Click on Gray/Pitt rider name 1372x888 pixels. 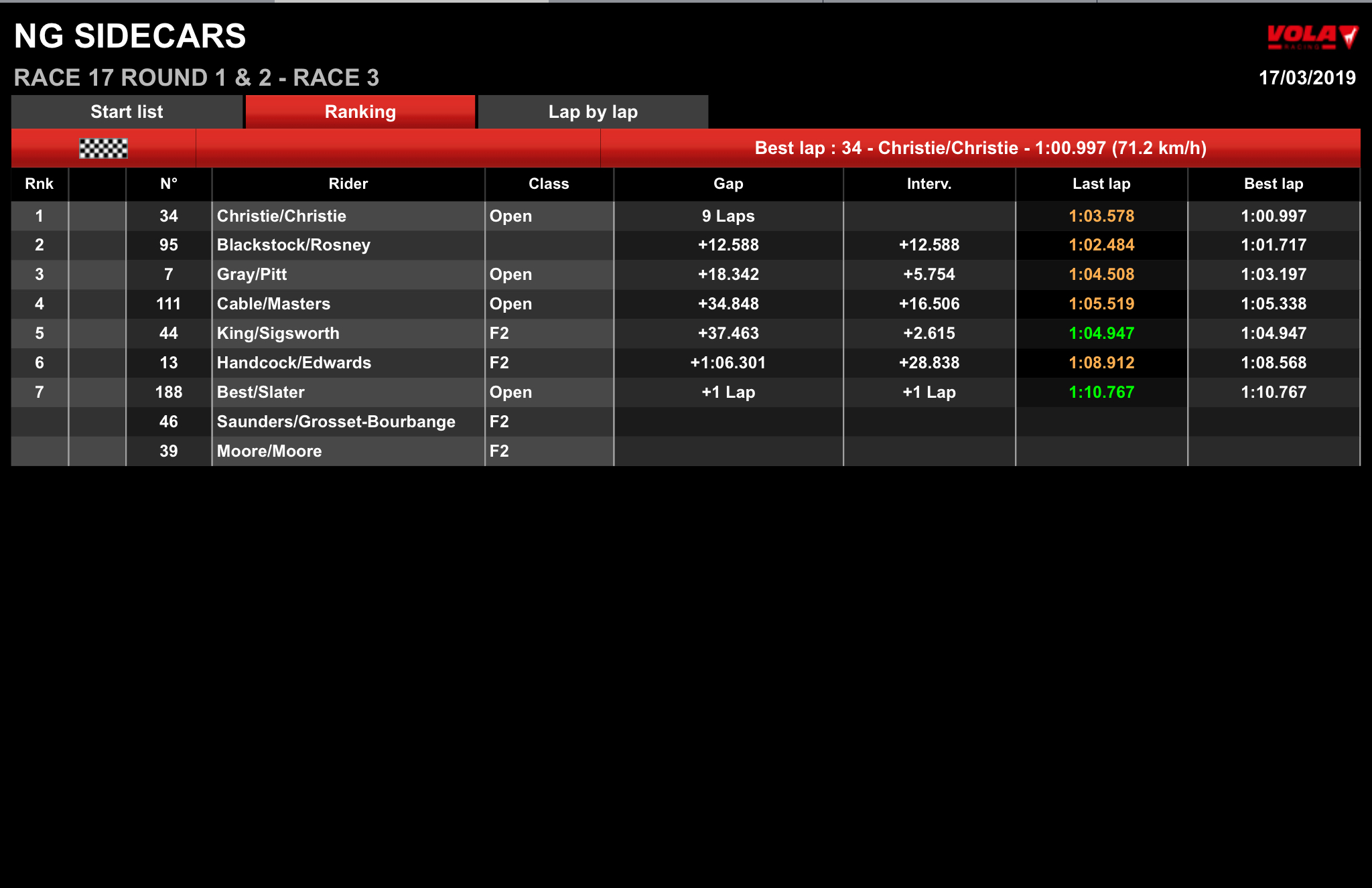(252, 275)
